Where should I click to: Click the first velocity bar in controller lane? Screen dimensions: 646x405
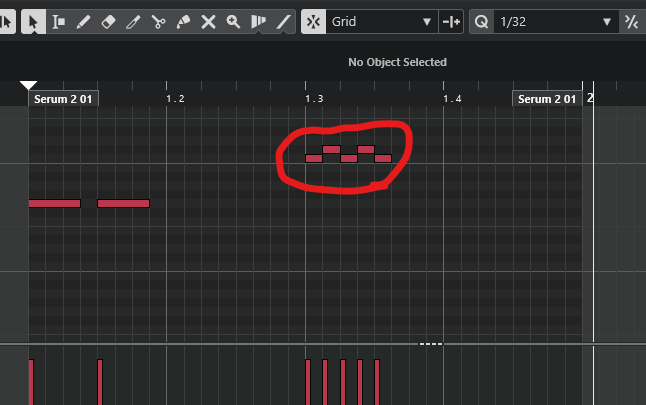pyautogui.click(x=31, y=381)
